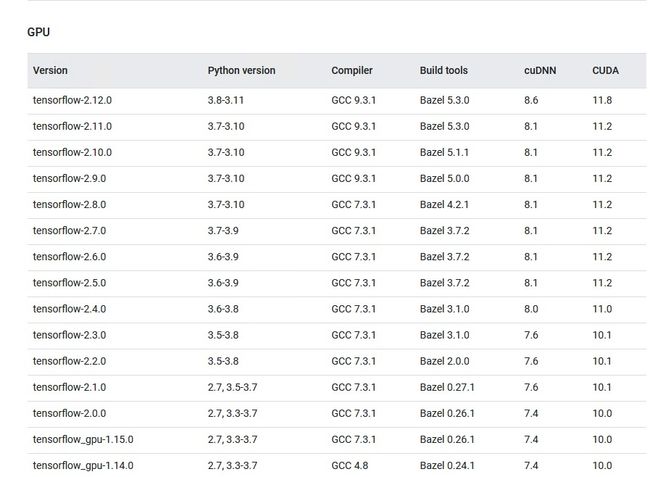
Task: Click the GPU section heading
Action: point(39,32)
